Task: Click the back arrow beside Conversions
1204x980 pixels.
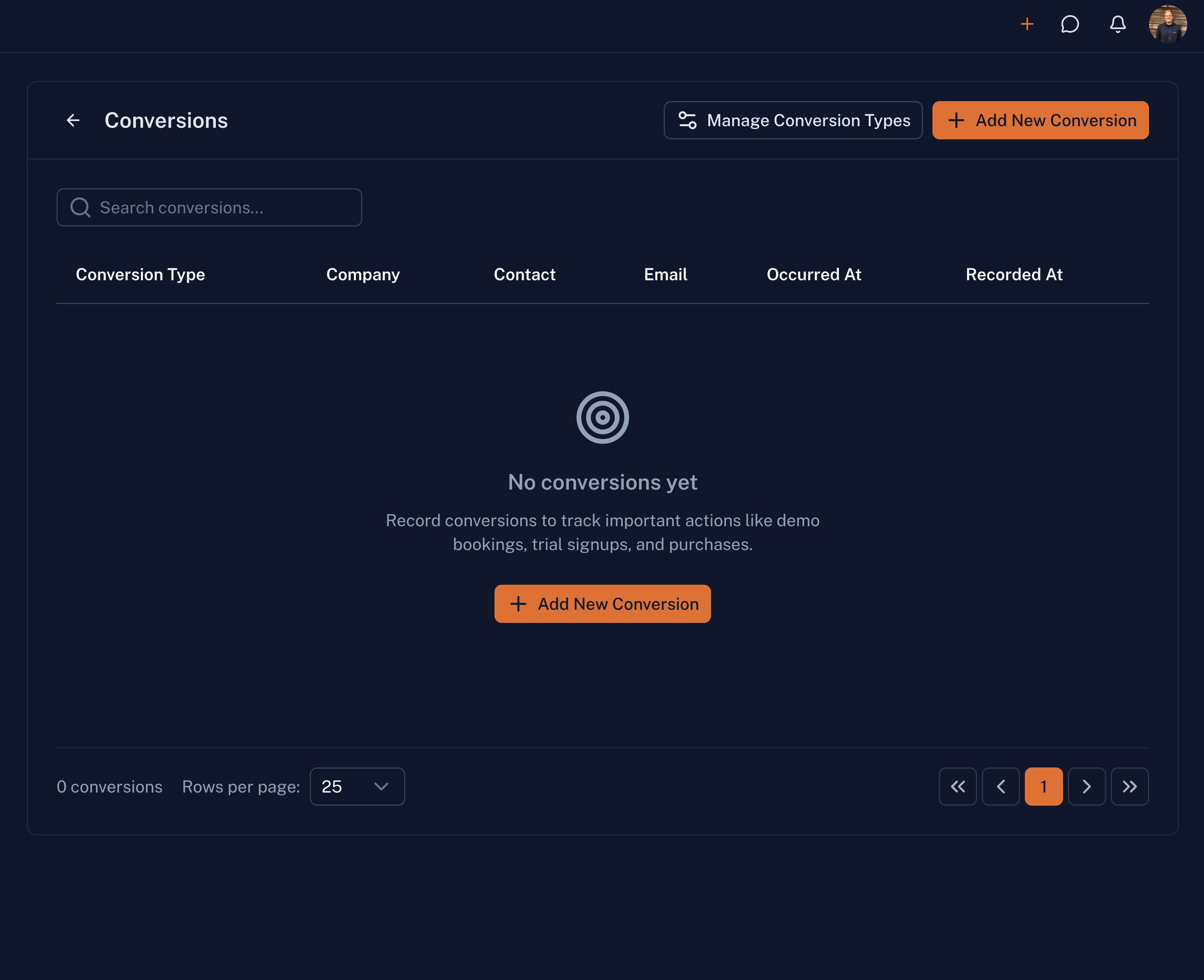Action: tap(73, 120)
